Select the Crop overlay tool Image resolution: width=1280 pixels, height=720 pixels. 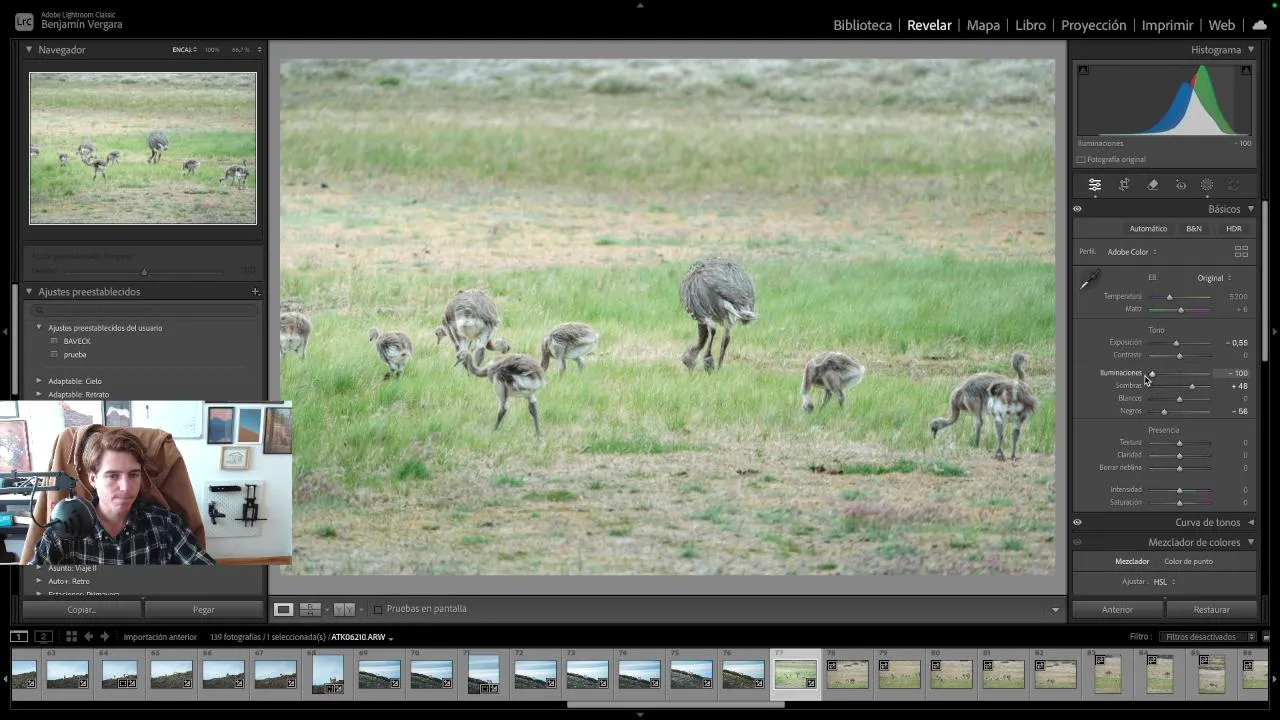pyautogui.click(x=1124, y=185)
